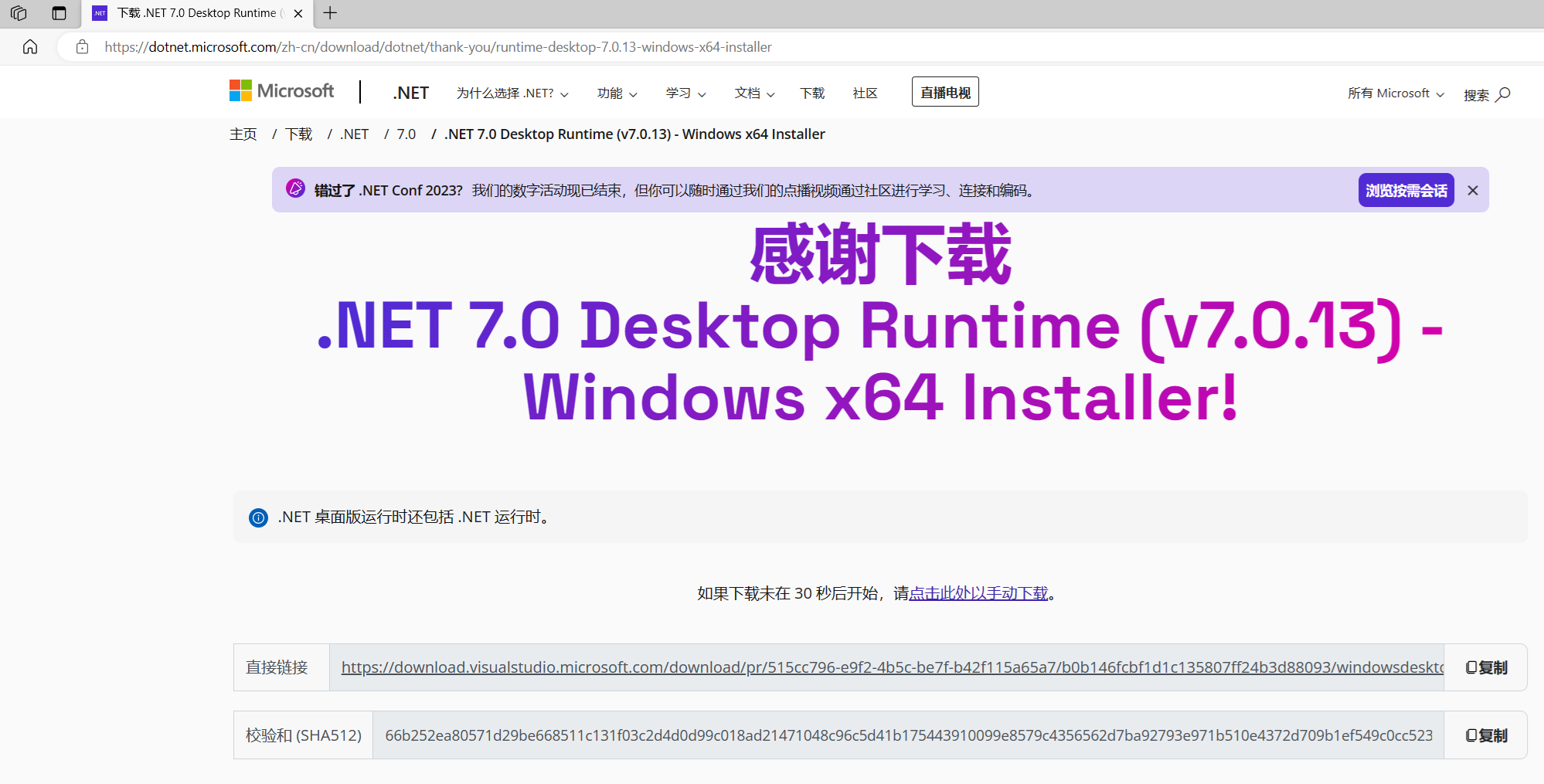
Task: Expand the 所有 Microsoft menu
Action: point(1396,93)
